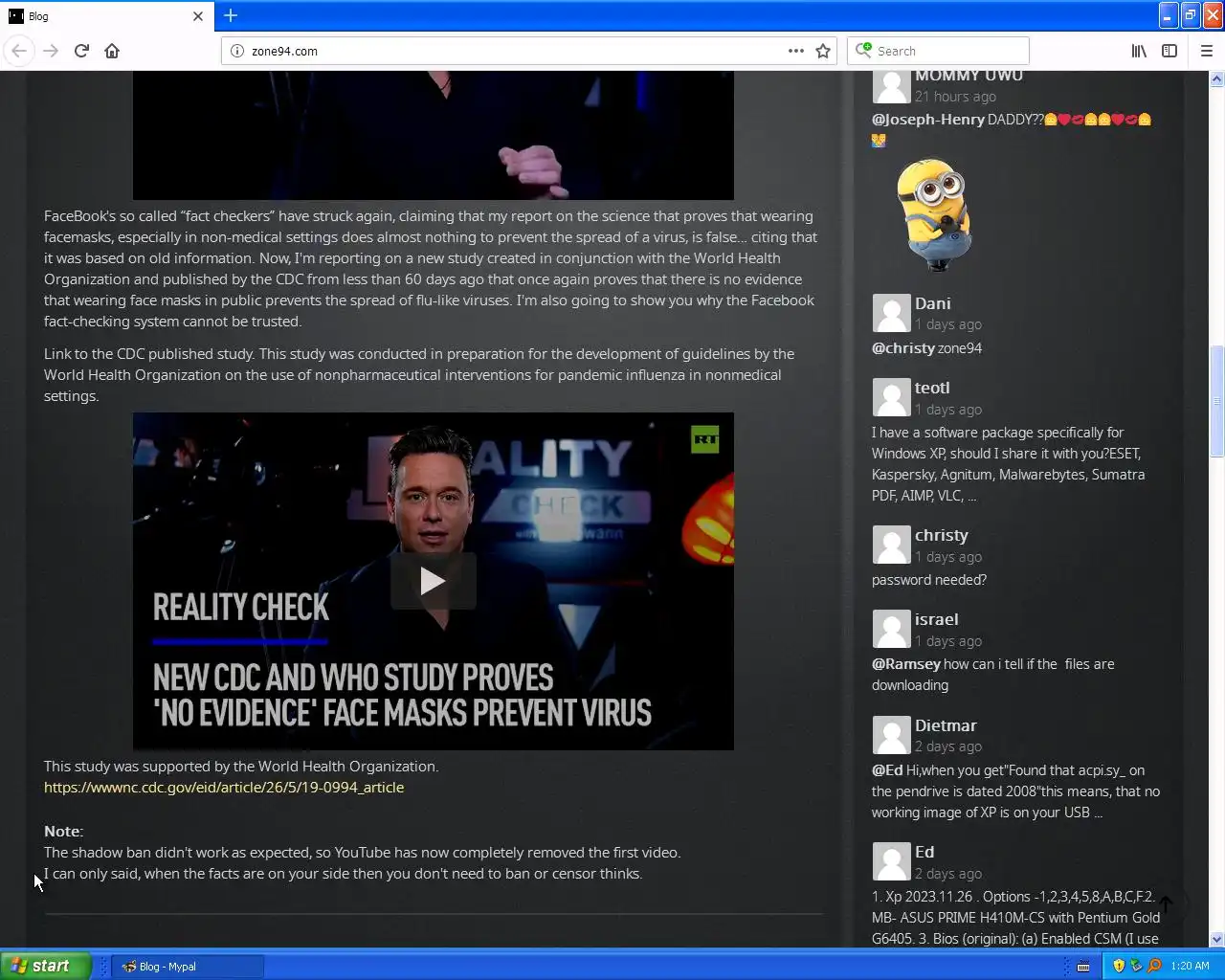
Task: Open the yellow shield tray icon
Action: tap(1118, 966)
